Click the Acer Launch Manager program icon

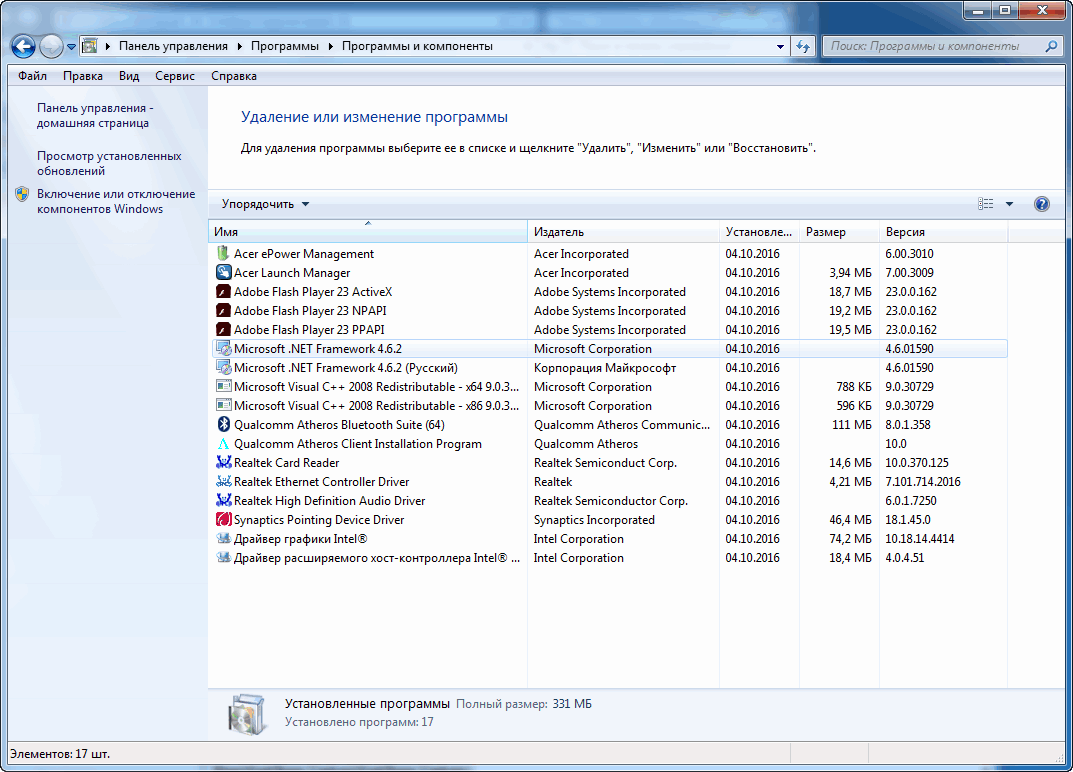(223, 272)
